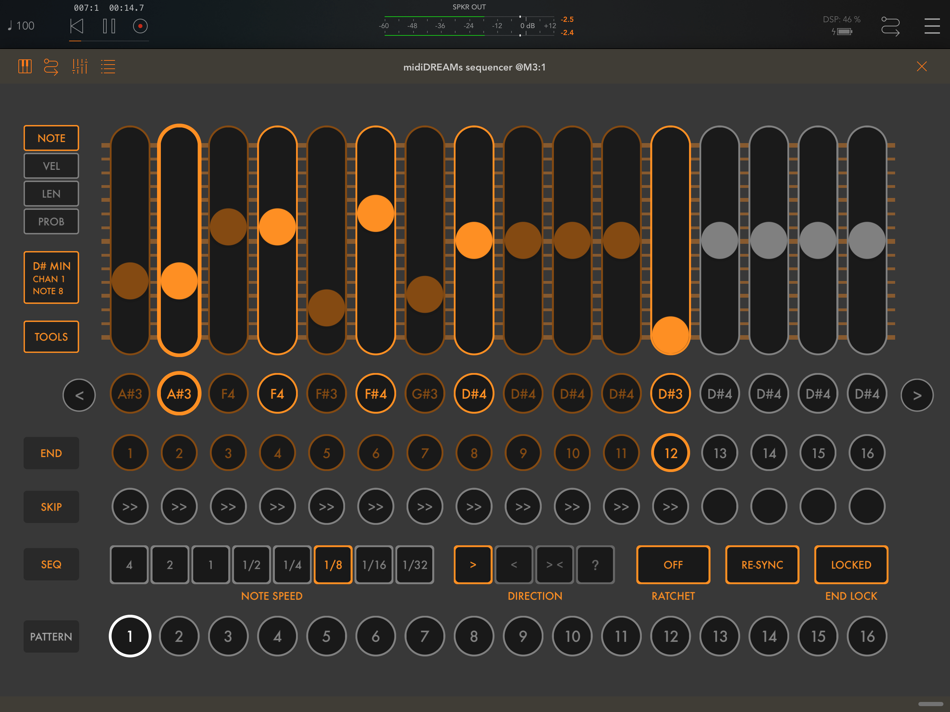Click the END row label button
950x712 pixels.
[51, 453]
